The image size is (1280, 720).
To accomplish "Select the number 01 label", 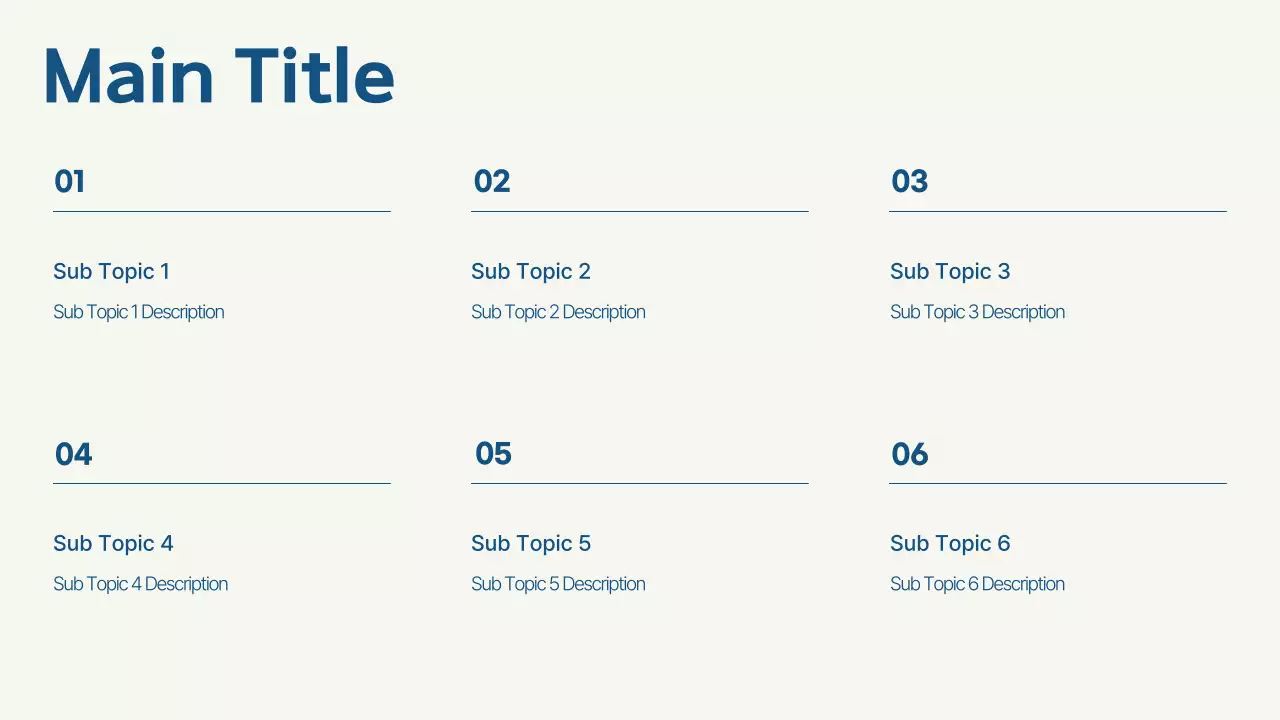I will click(69, 182).
